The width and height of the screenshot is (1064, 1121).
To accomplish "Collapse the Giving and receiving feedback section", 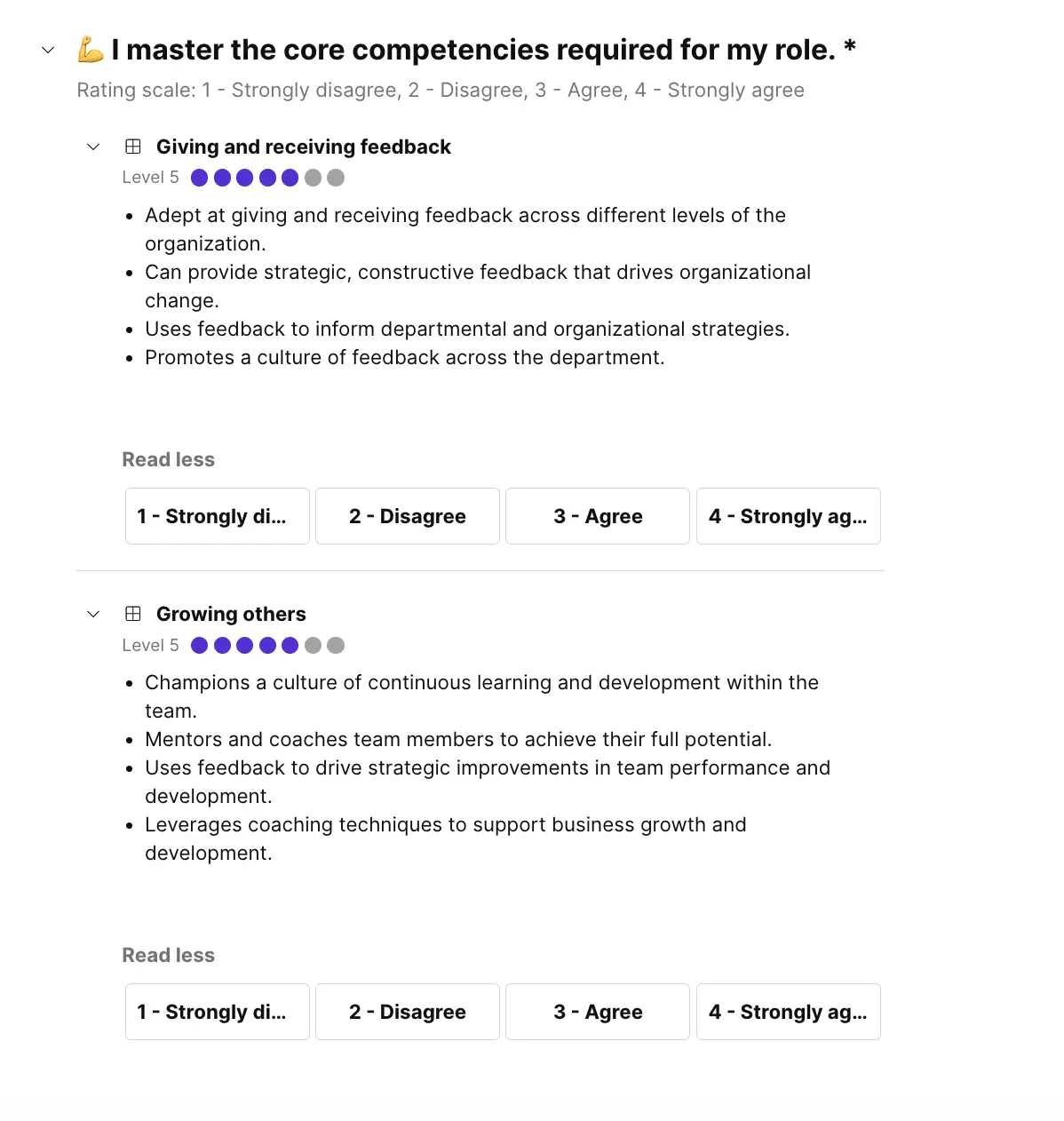I will [x=92, y=146].
